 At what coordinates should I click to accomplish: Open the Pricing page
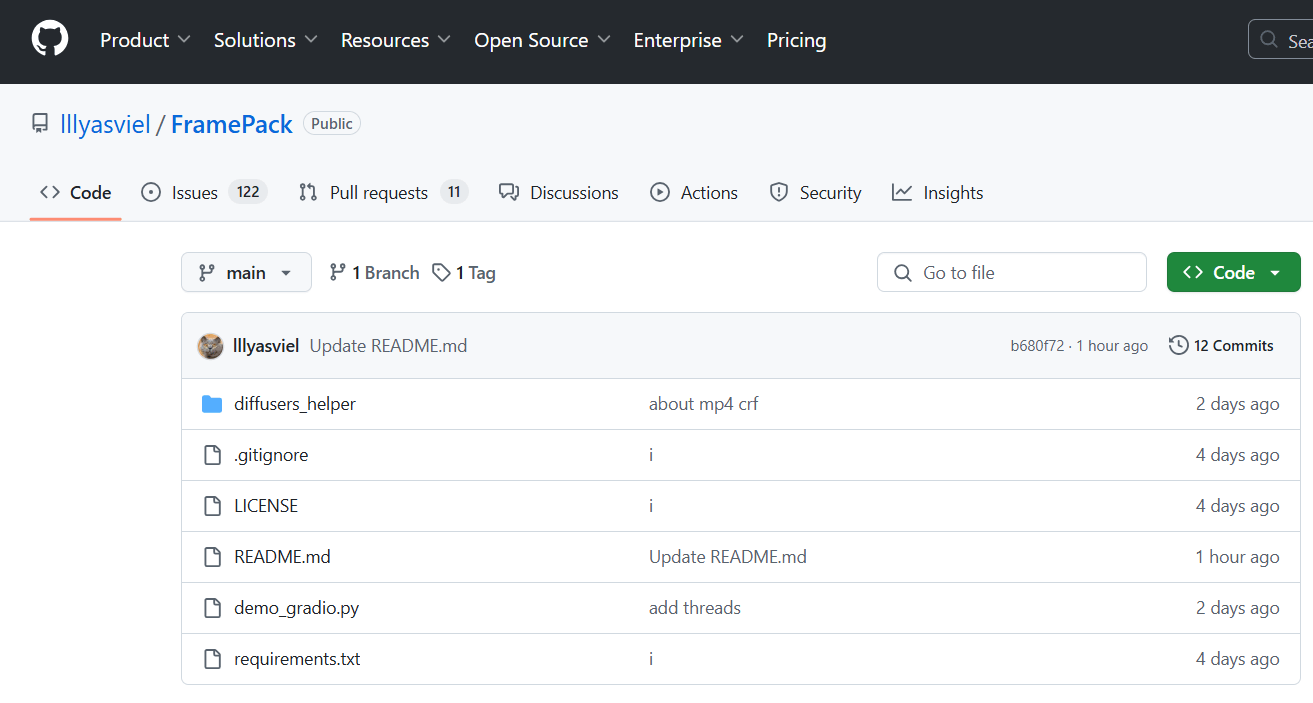click(797, 40)
